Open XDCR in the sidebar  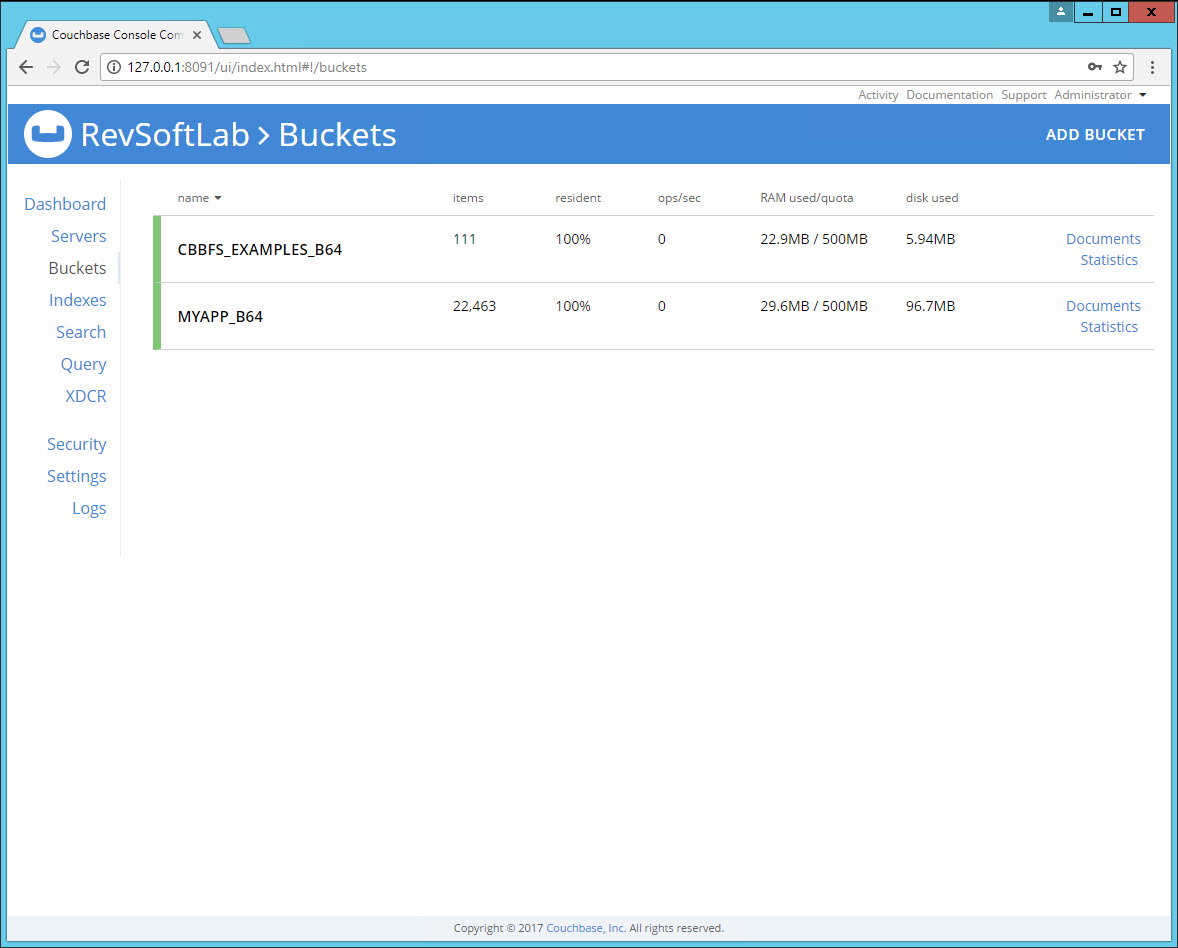click(x=86, y=396)
